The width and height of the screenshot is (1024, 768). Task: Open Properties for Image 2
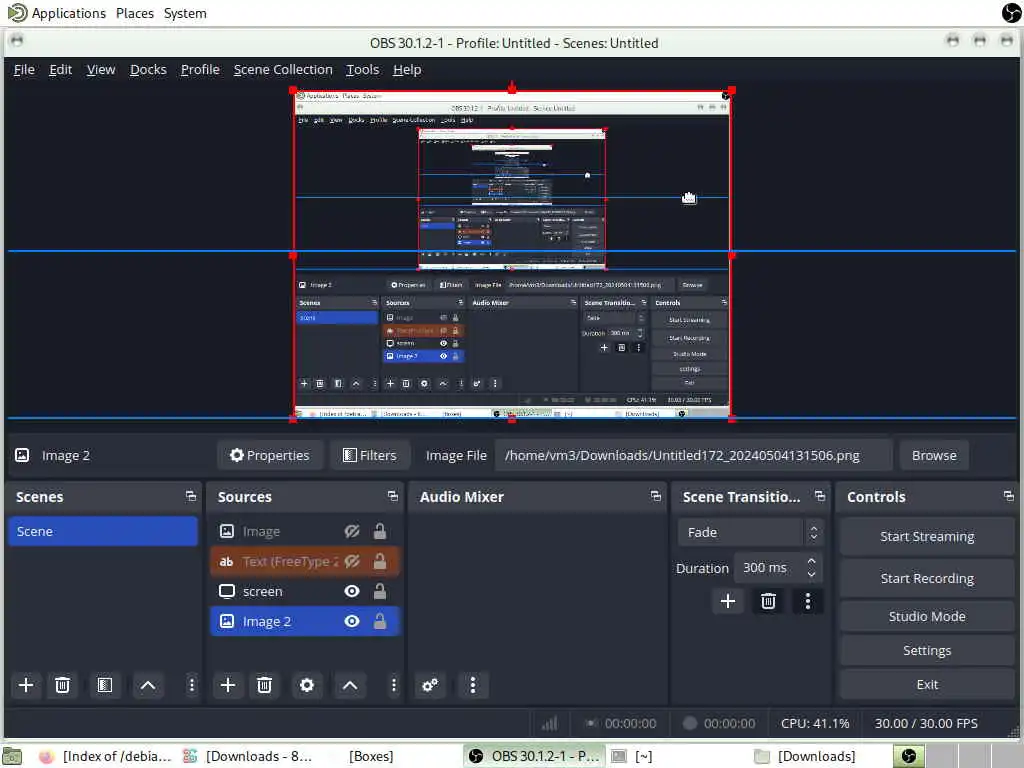tap(270, 455)
